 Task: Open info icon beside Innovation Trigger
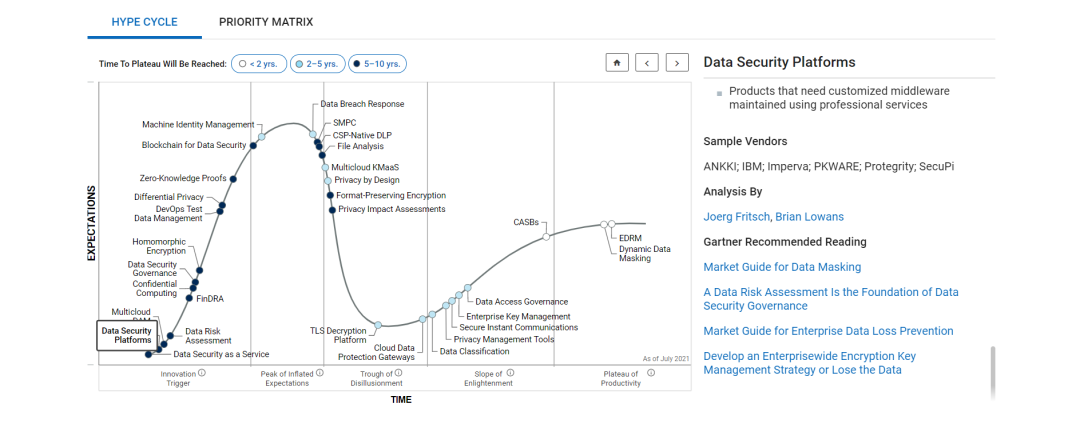[202, 372]
